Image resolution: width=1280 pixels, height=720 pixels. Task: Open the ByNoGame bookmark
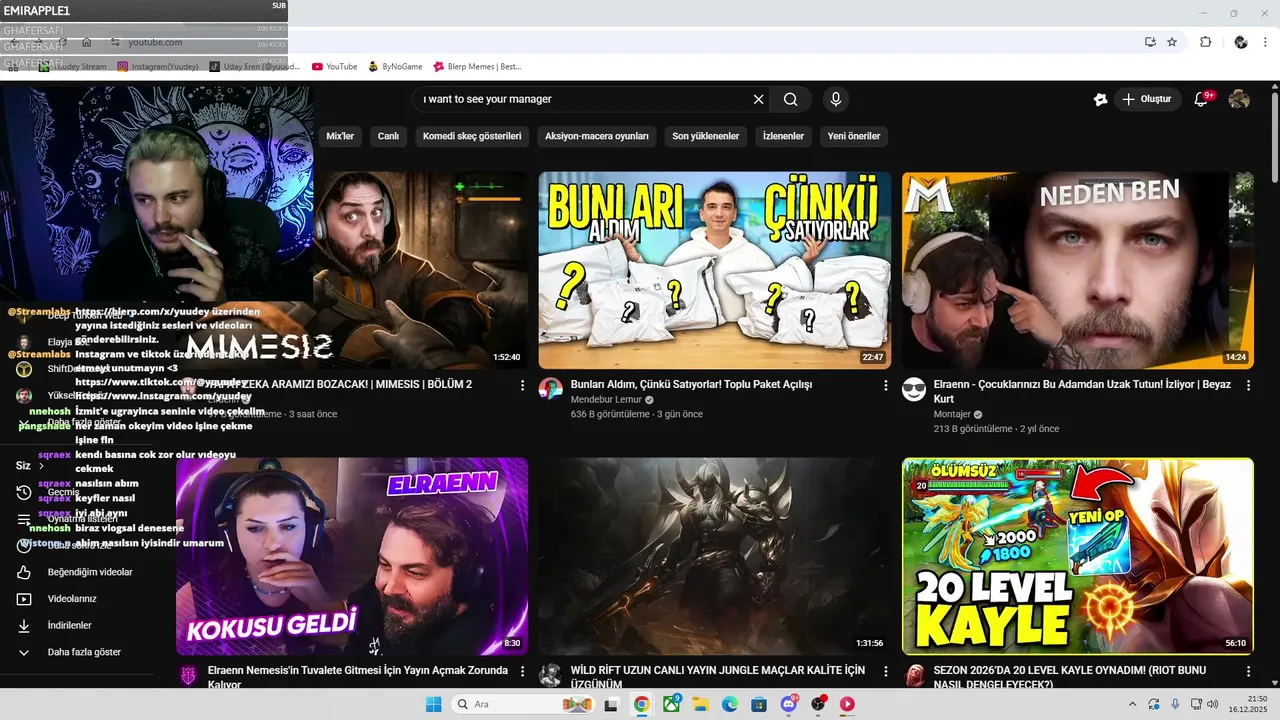tap(395, 67)
